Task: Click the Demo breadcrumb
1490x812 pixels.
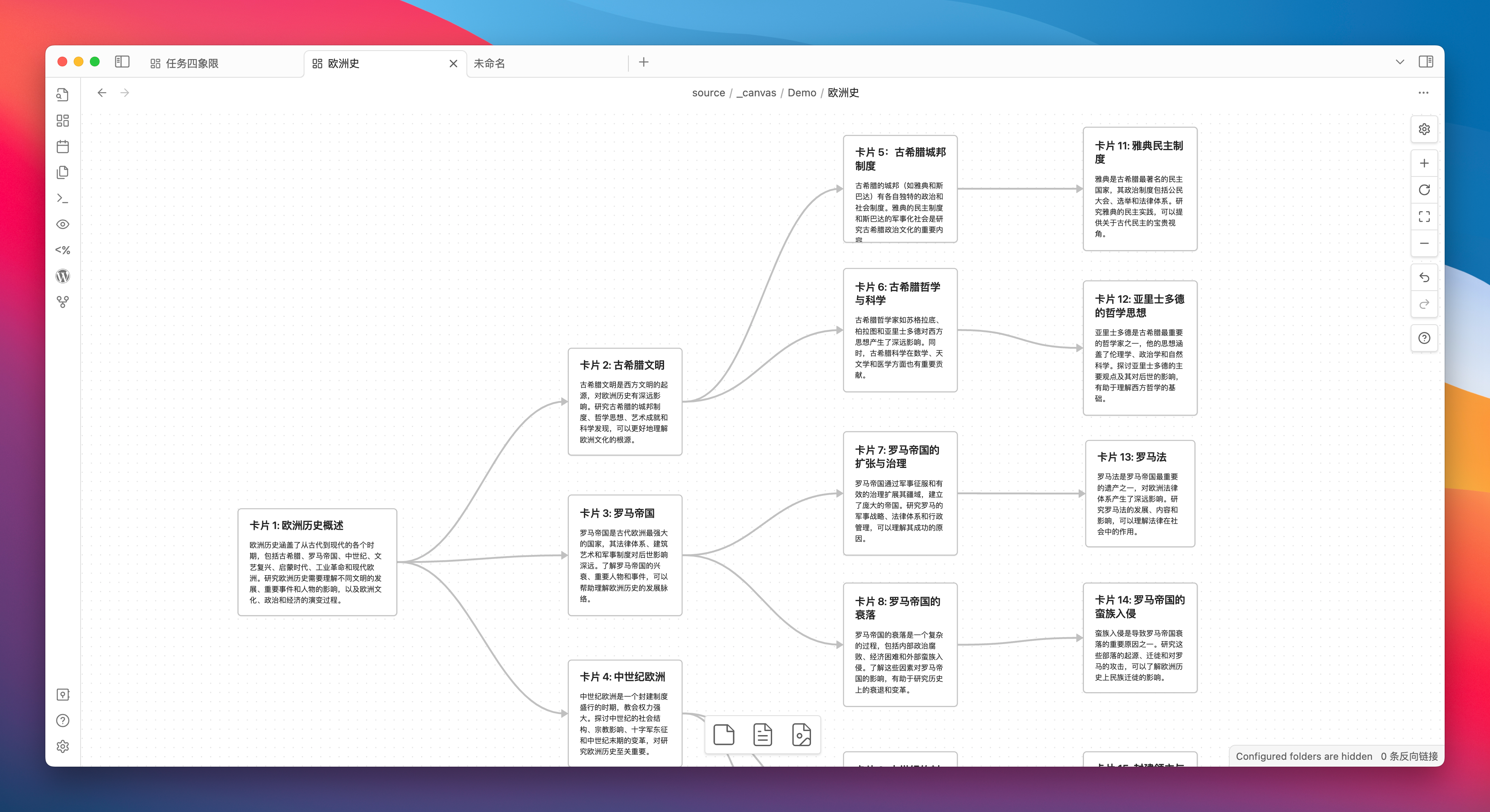Action: (802, 93)
